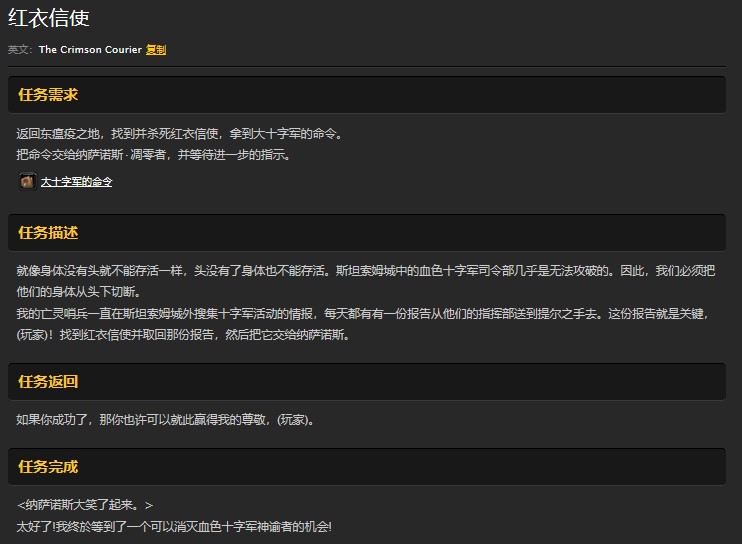The image size is (742, 544).
Task: Select the 任务需求 section header
Action: (x=48, y=95)
